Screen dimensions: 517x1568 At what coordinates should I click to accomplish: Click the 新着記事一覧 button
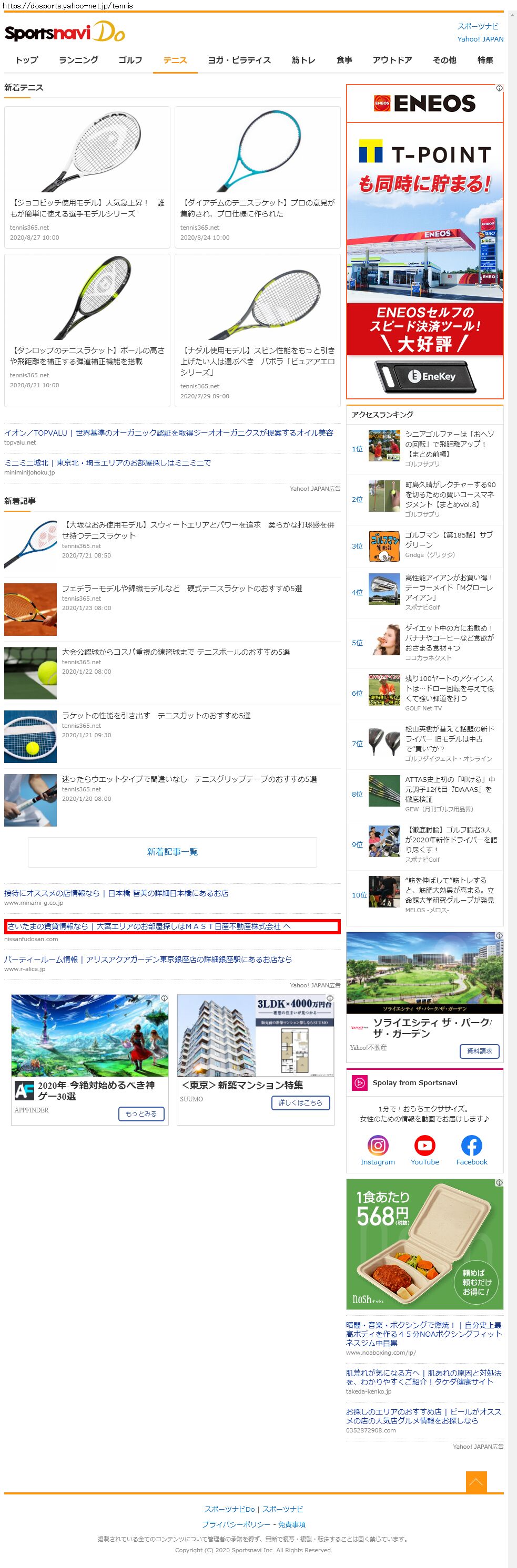(x=173, y=852)
